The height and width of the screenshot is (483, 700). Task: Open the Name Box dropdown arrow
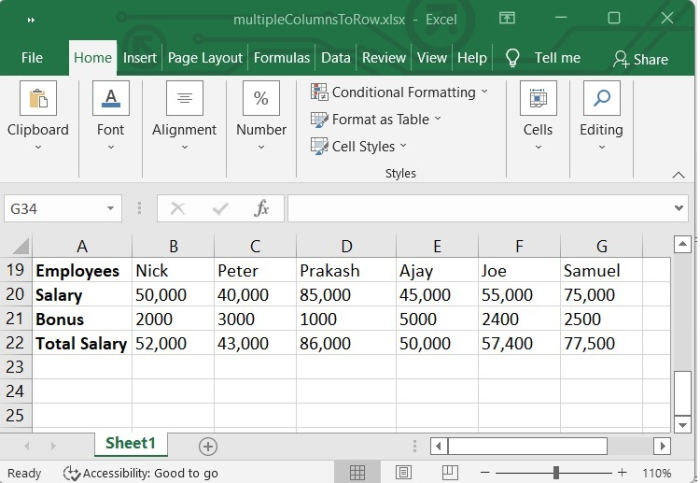click(x=111, y=209)
